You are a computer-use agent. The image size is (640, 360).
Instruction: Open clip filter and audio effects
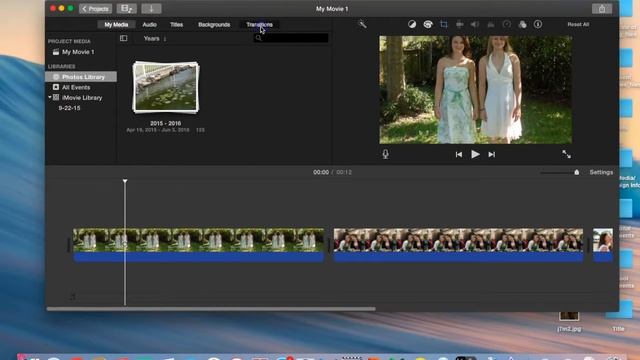pos(522,24)
